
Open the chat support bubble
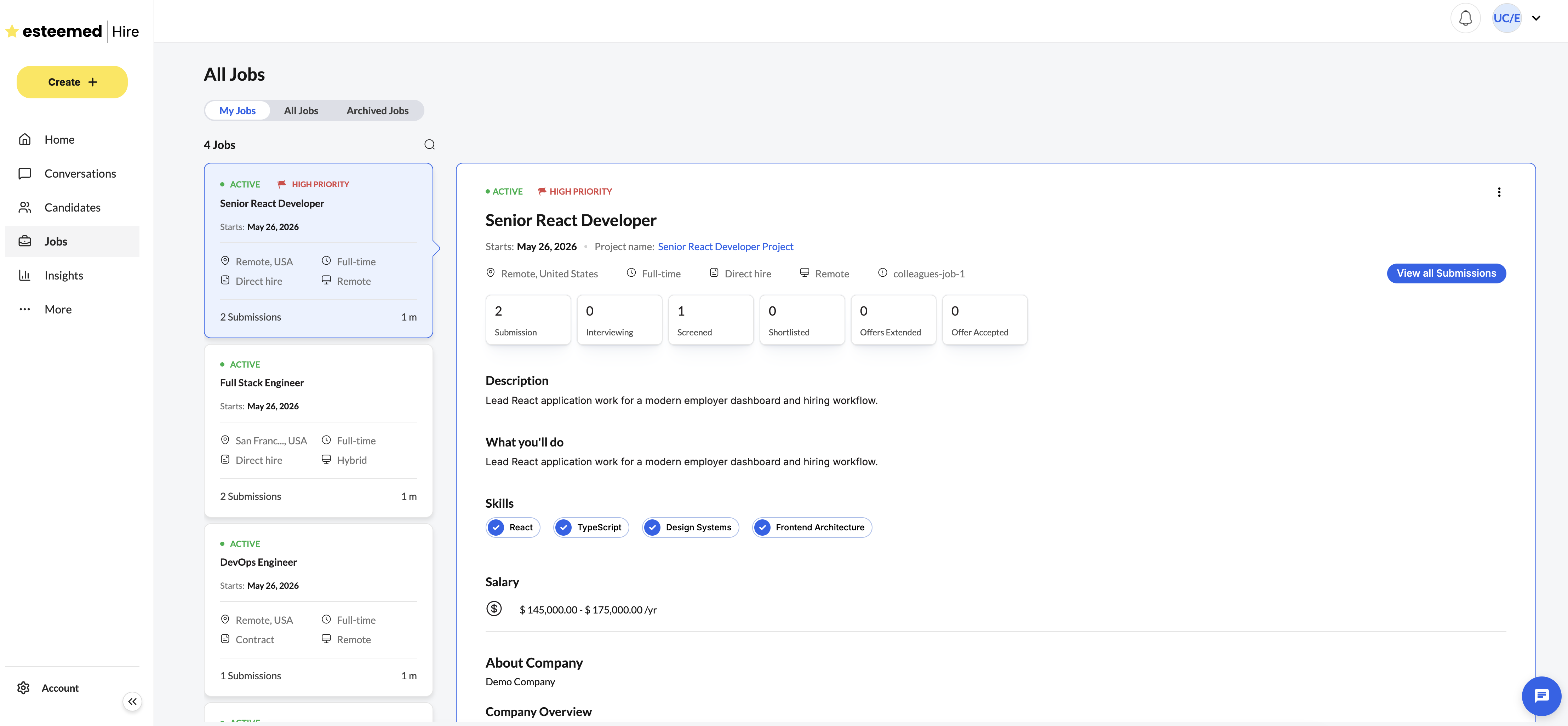[1541, 696]
